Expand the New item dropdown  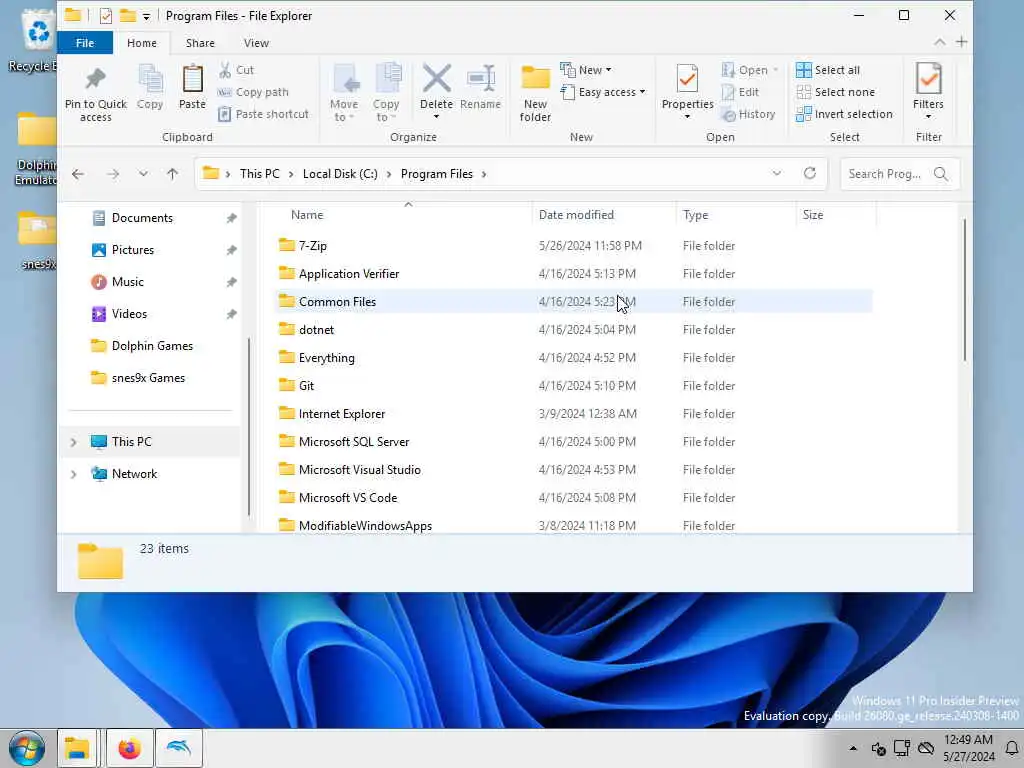click(608, 70)
